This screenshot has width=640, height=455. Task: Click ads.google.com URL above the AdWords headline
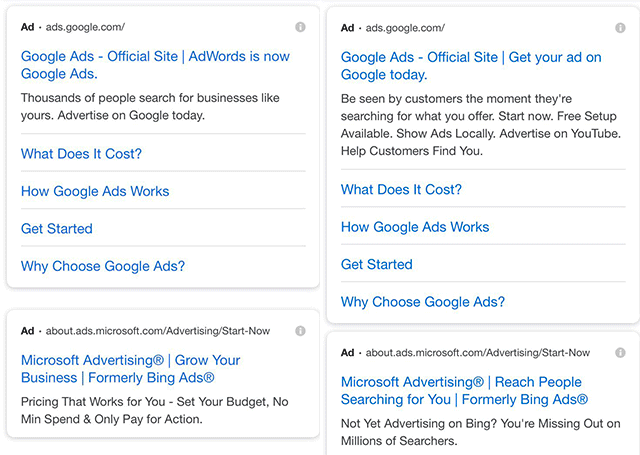point(85,27)
